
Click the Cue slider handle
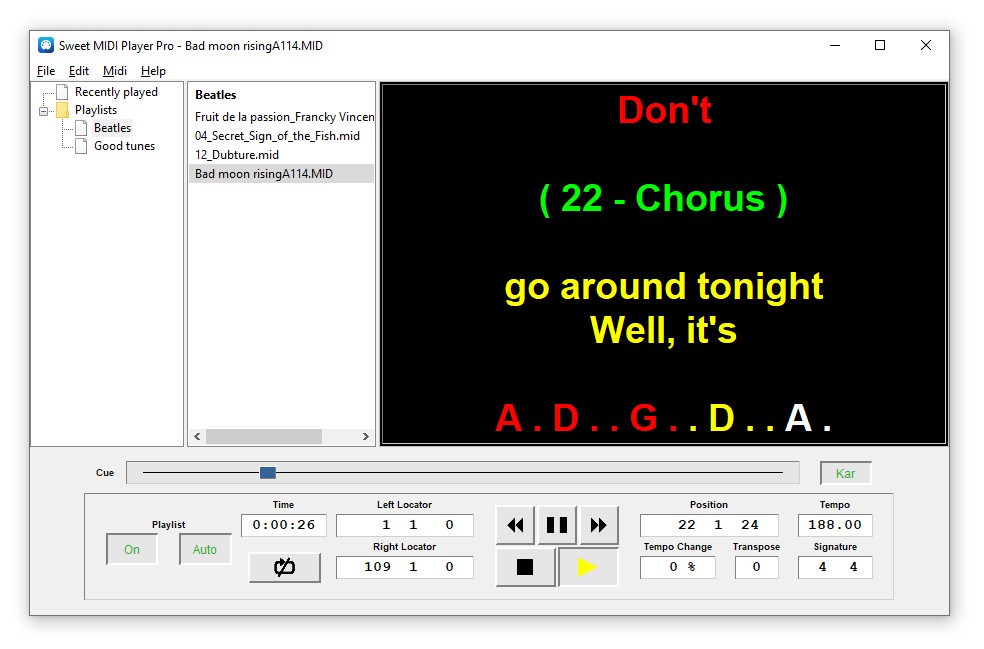point(268,473)
